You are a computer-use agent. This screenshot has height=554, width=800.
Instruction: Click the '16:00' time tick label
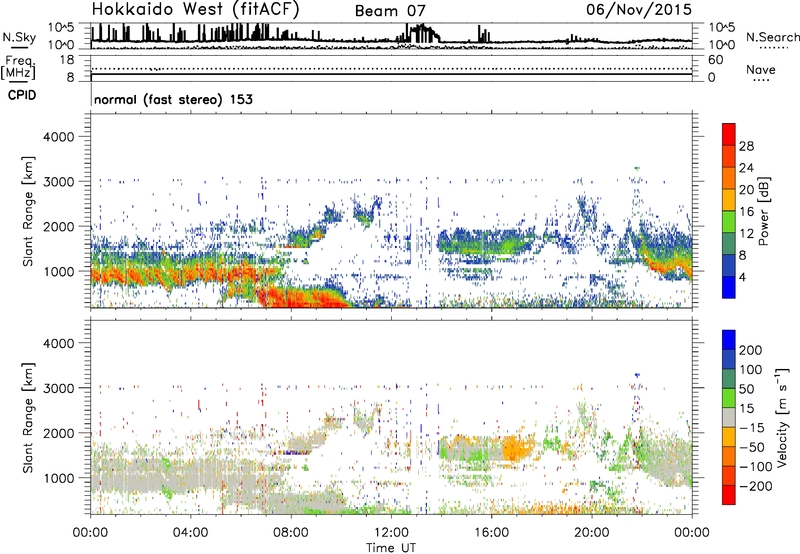pos(491,533)
